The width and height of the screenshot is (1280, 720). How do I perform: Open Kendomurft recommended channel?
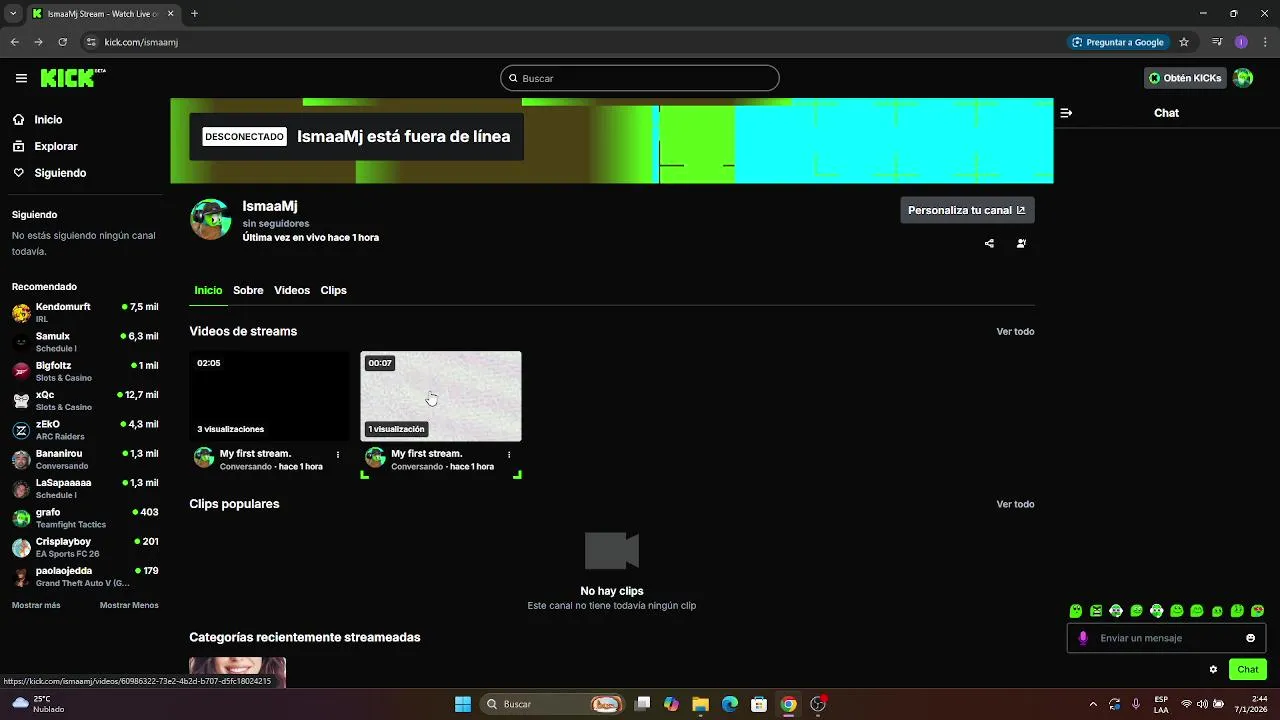click(85, 312)
